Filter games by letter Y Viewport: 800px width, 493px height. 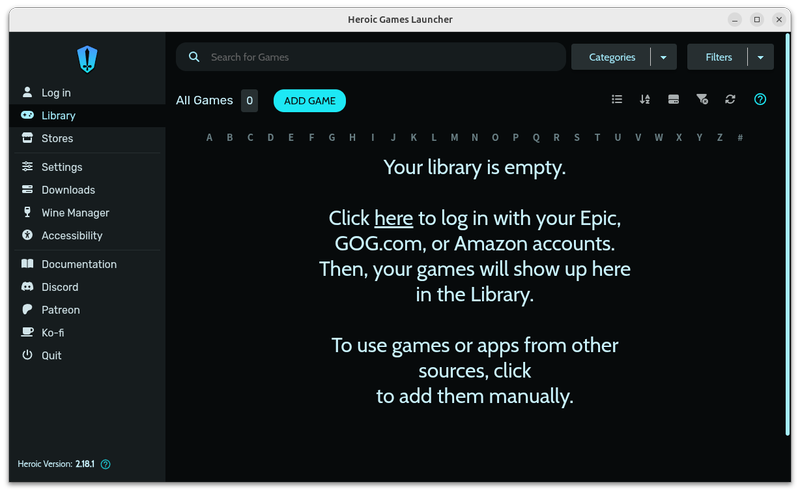click(x=699, y=137)
